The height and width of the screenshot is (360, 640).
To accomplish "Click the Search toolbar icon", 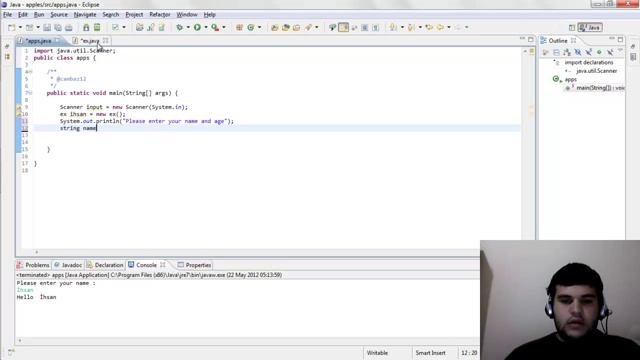I will click(308, 27).
